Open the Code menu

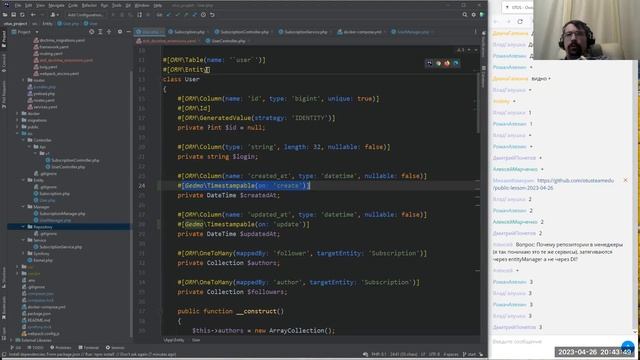point(73,5)
